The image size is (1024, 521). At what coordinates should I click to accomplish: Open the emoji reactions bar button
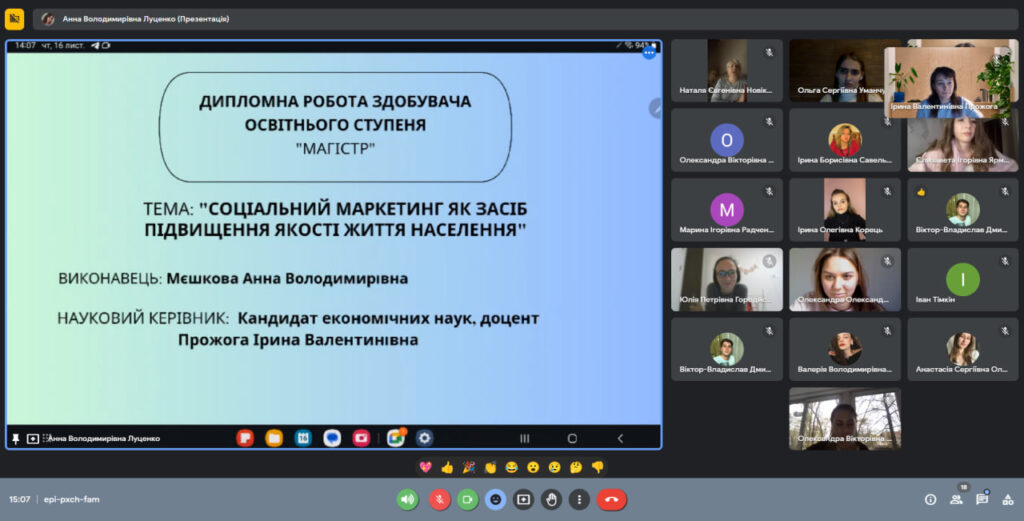(x=495, y=499)
